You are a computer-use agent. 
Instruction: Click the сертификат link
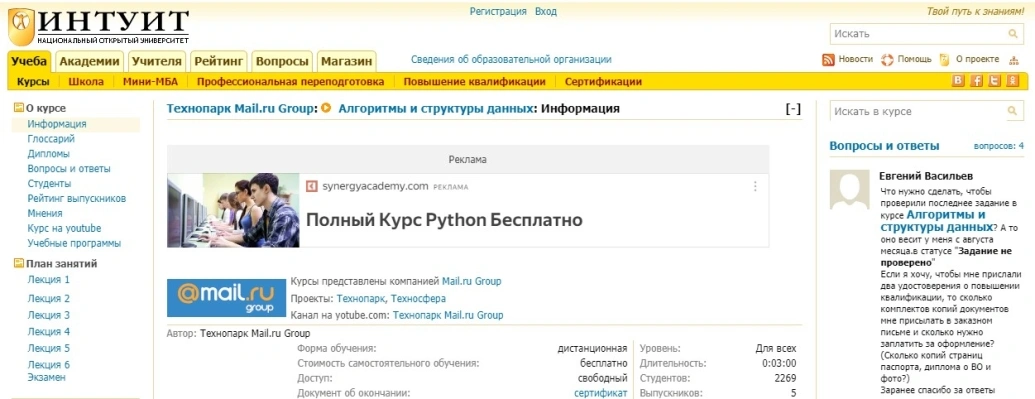pyautogui.click(x=601, y=394)
